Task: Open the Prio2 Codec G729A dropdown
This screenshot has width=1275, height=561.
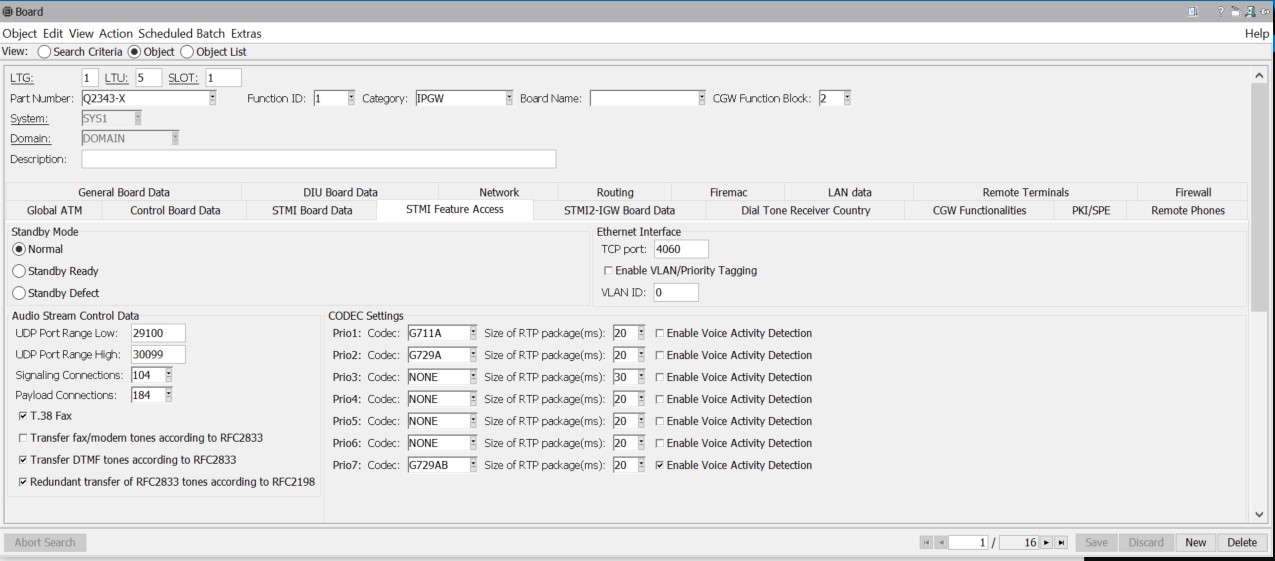Action: point(473,355)
